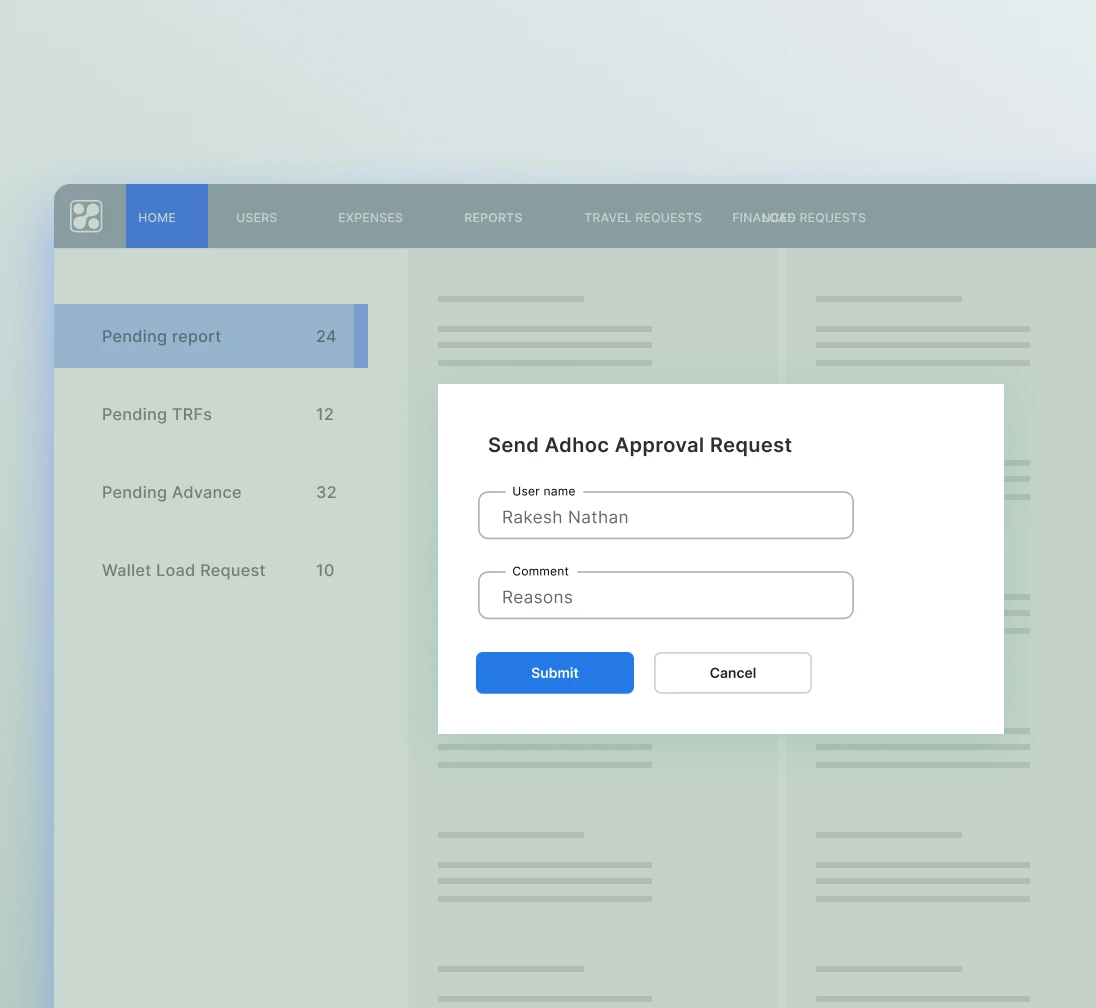The width and height of the screenshot is (1096, 1008).
Task: Submit the adhoc approval request
Action: pos(554,673)
